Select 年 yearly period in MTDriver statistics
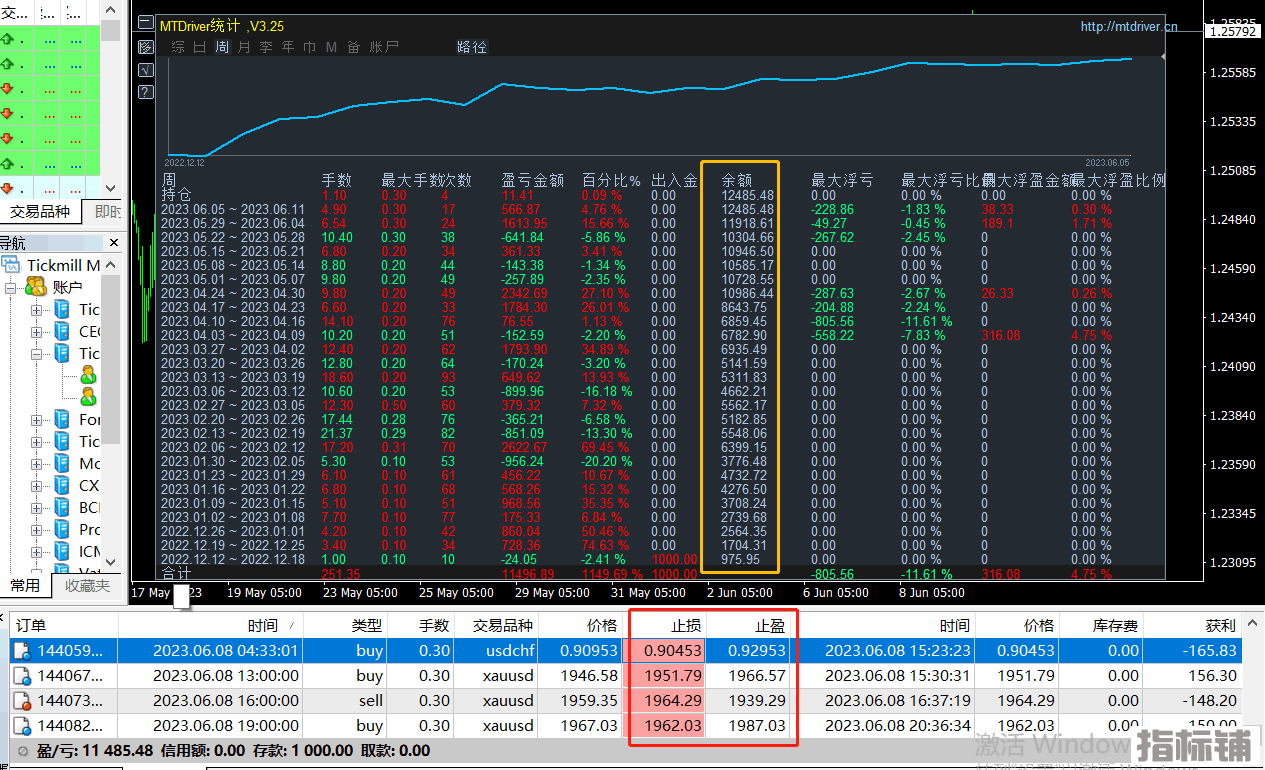 (288, 46)
